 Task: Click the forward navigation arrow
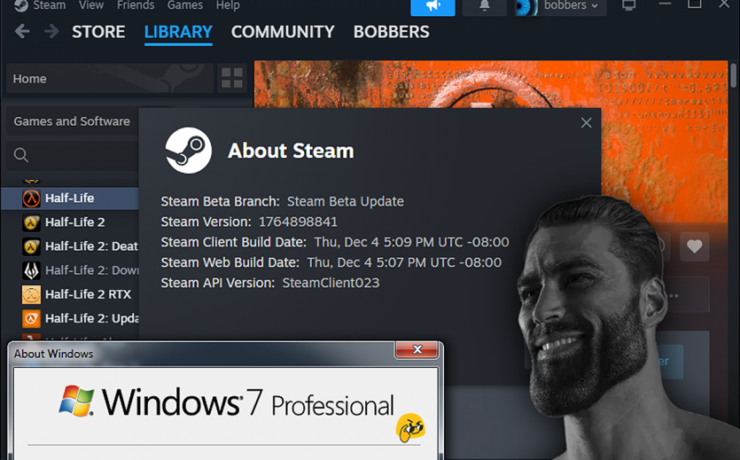pyautogui.click(x=50, y=32)
